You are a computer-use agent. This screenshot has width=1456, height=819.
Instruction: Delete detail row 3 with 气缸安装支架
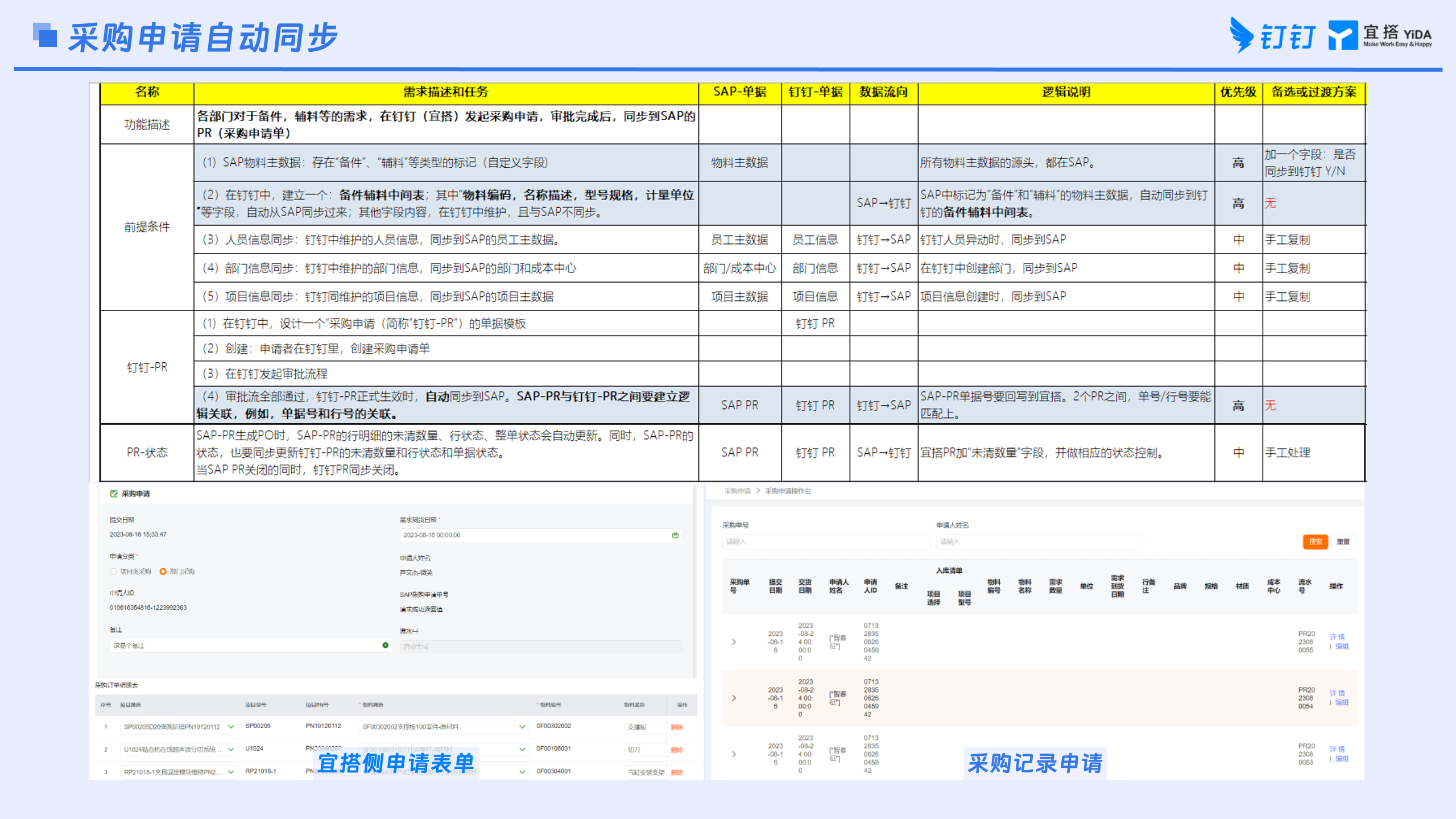(676, 772)
